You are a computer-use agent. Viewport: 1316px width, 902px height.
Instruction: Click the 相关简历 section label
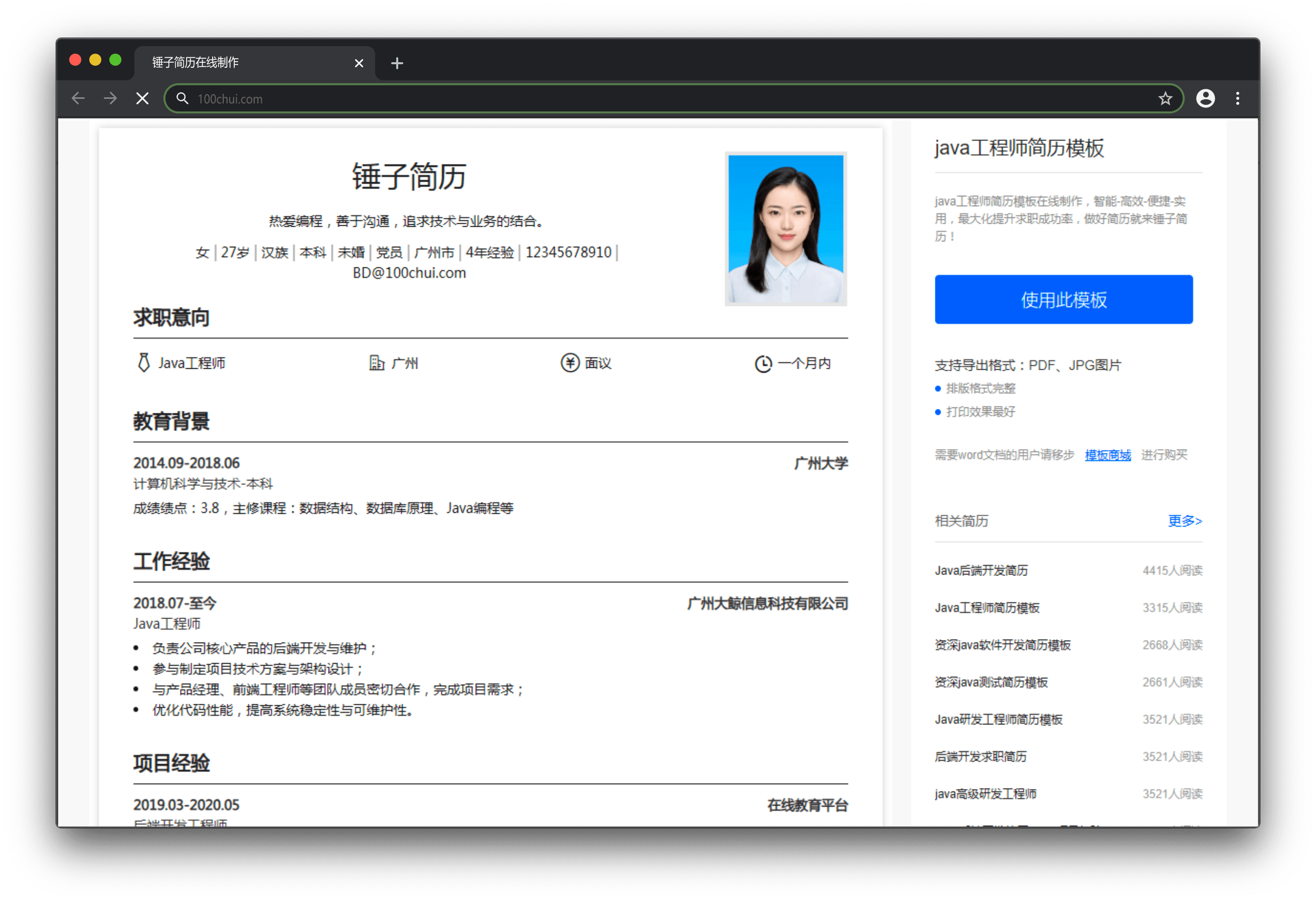tap(961, 521)
